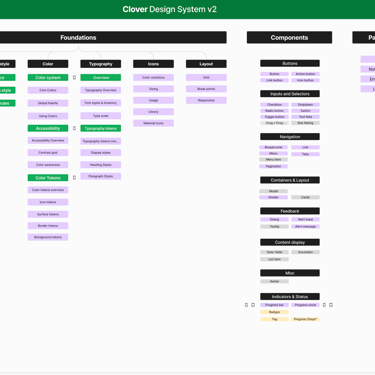
Task: Select the Containers & Layout header
Action: pyautogui.click(x=290, y=180)
